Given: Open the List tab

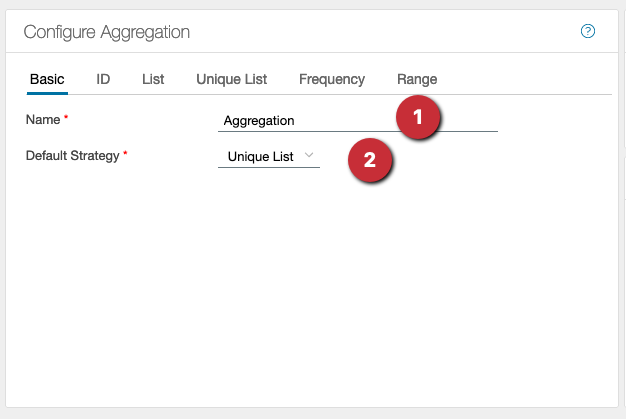Looking at the screenshot, I should click(x=153, y=79).
